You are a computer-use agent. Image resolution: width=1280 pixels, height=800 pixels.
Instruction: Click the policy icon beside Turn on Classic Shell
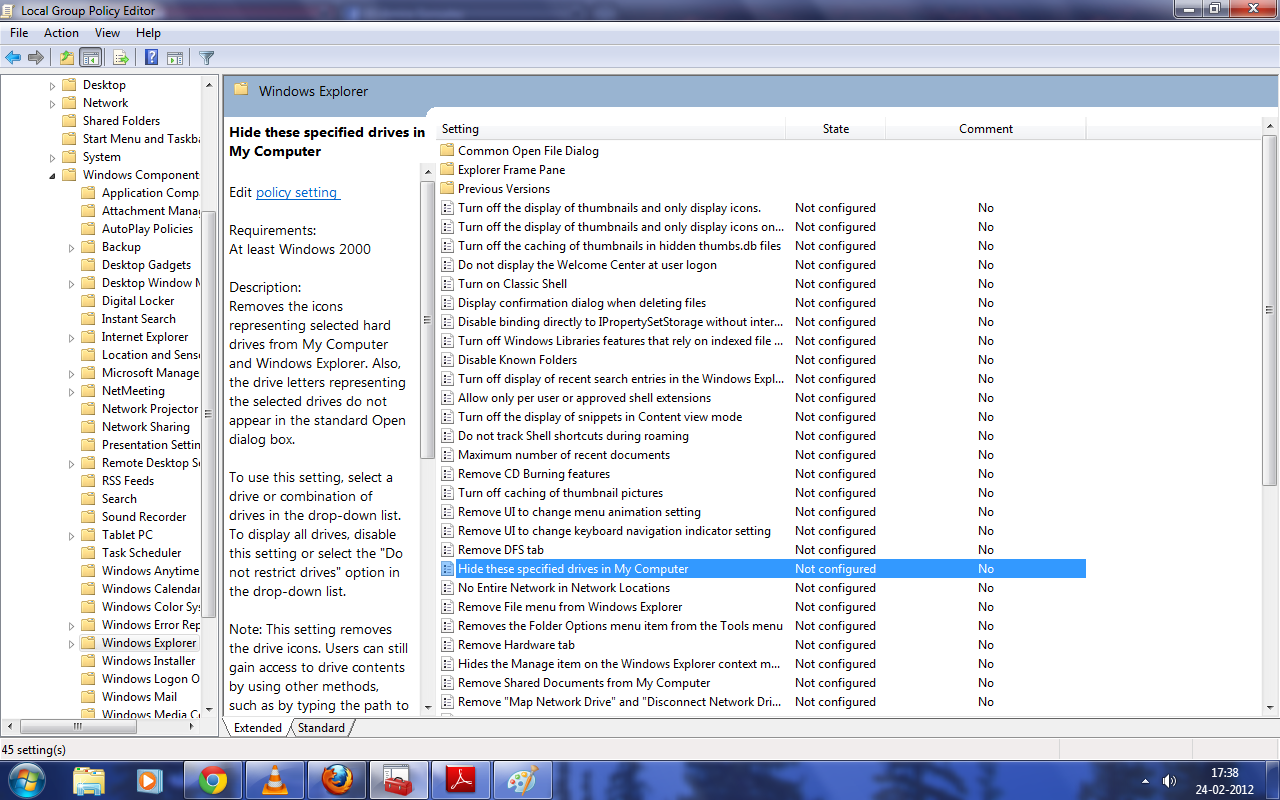[x=448, y=284]
